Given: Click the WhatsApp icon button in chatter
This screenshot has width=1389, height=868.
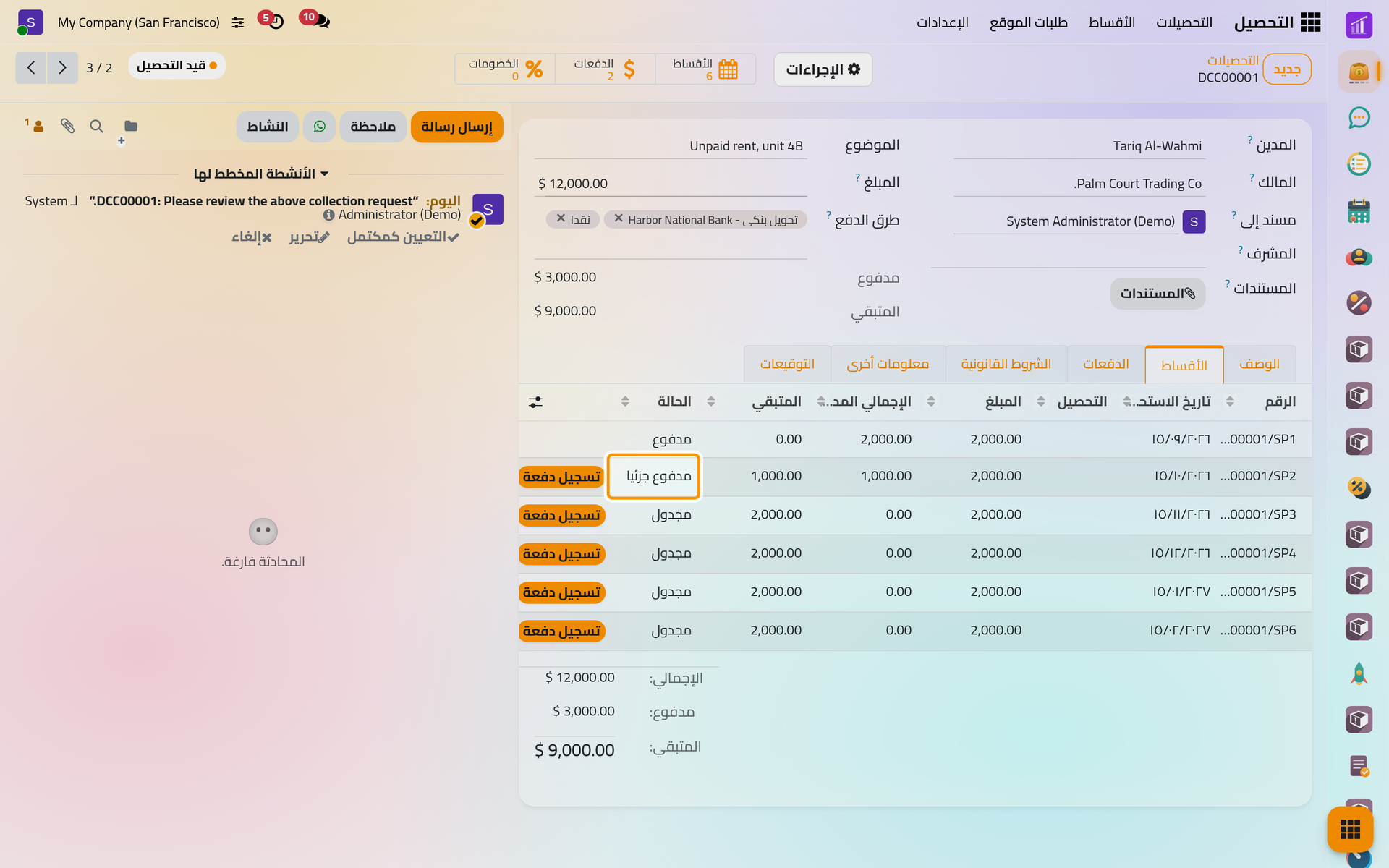Looking at the screenshot, I should (319, 127).
